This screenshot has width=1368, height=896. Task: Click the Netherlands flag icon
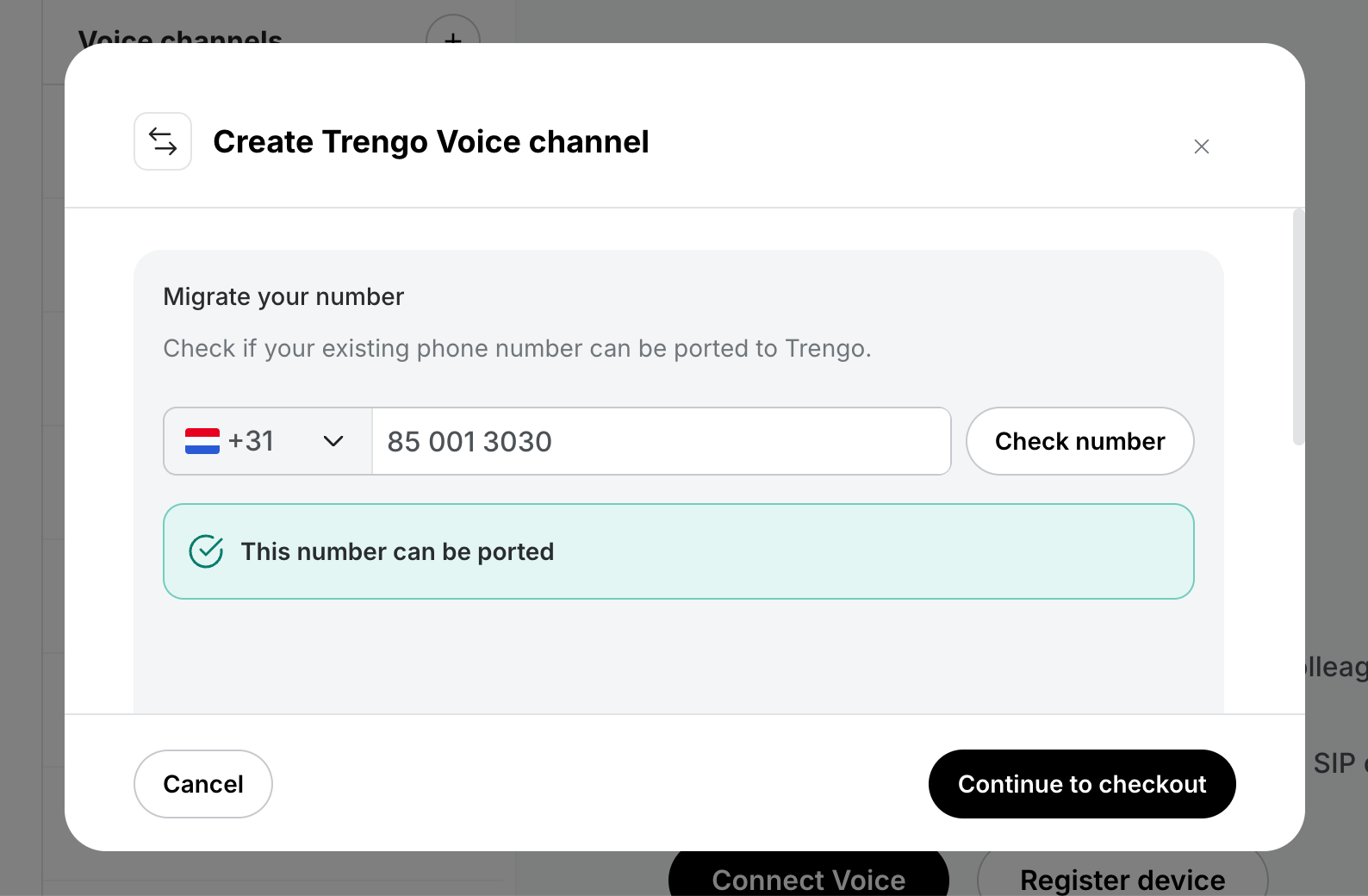click(x=202, y=441)
